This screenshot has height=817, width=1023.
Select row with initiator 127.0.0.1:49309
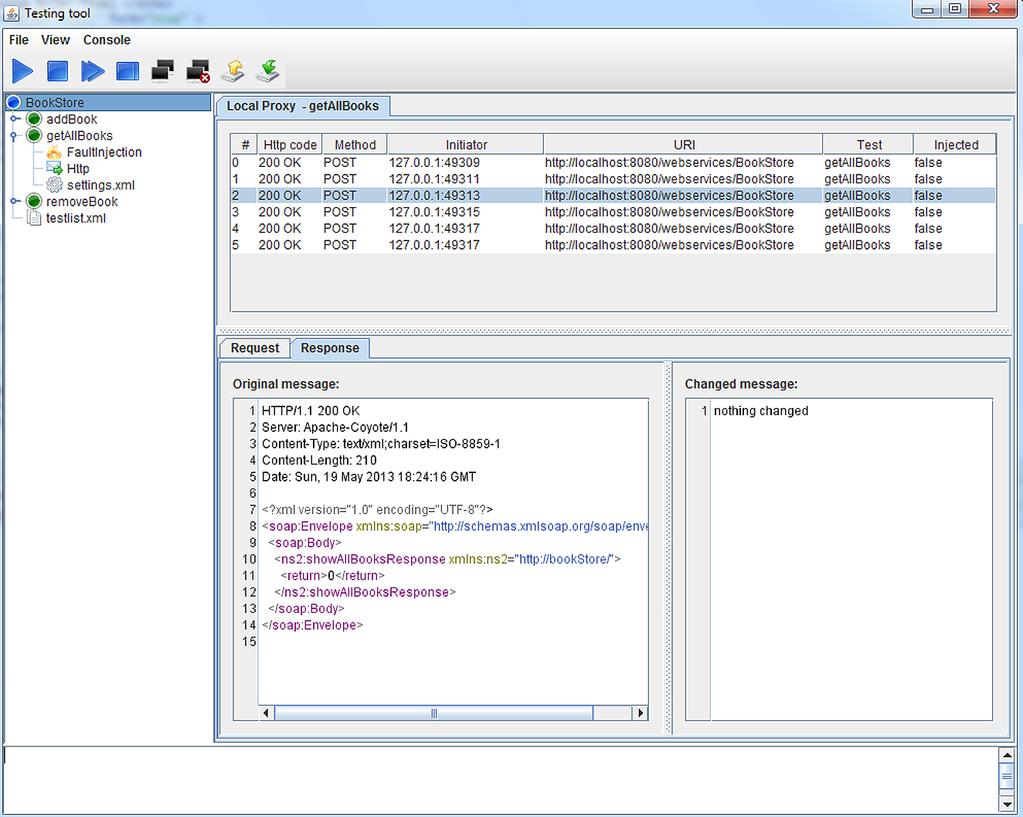[x=613, y=162]
